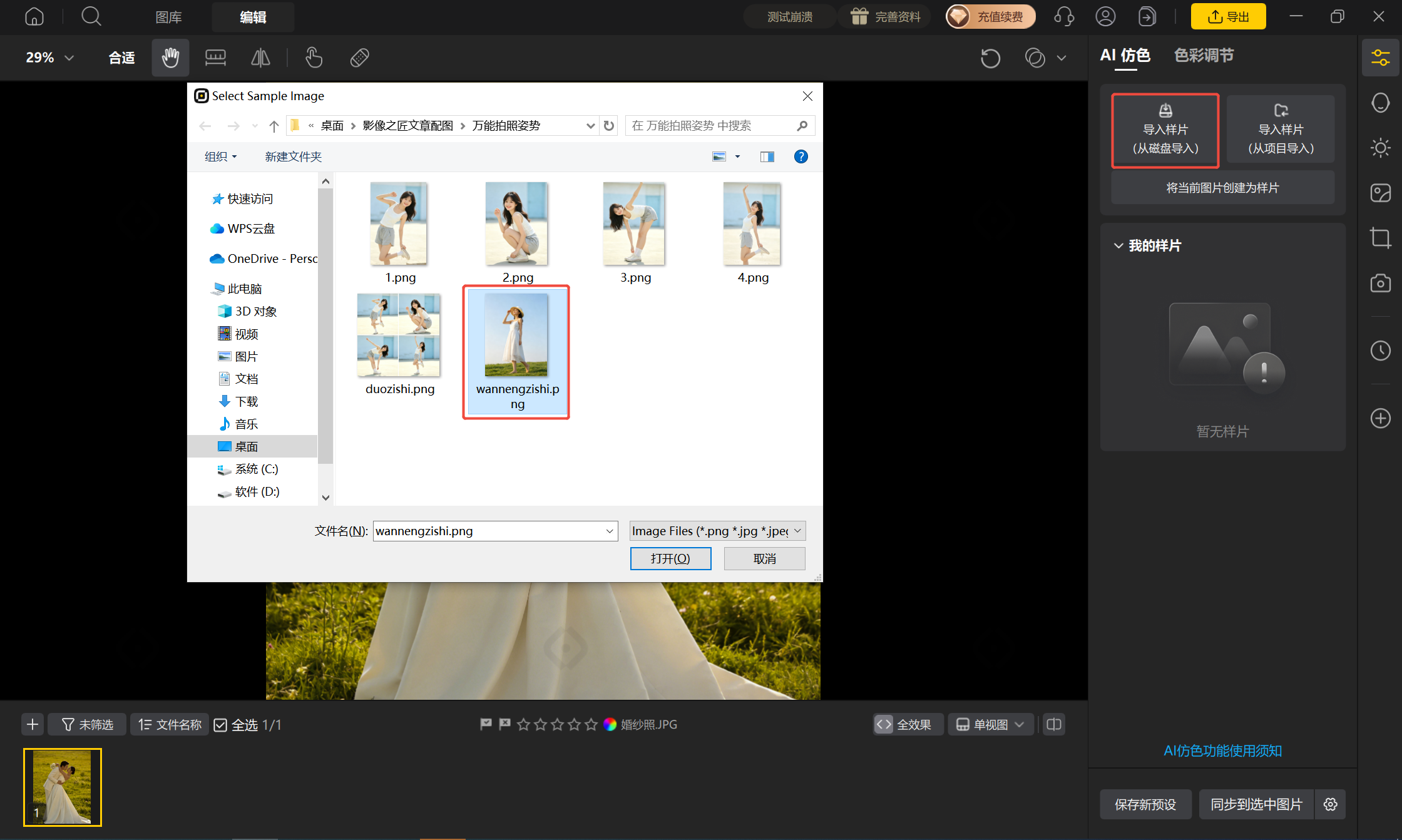Toggle the first pick flag icon

point(486,724)
